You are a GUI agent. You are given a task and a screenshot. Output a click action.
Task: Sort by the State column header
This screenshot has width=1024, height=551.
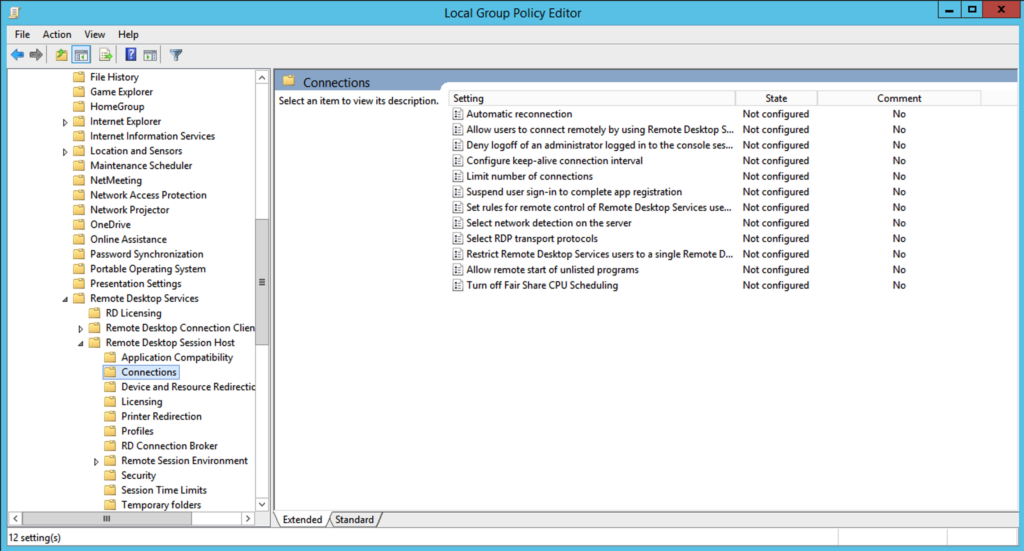click(776, 98)
